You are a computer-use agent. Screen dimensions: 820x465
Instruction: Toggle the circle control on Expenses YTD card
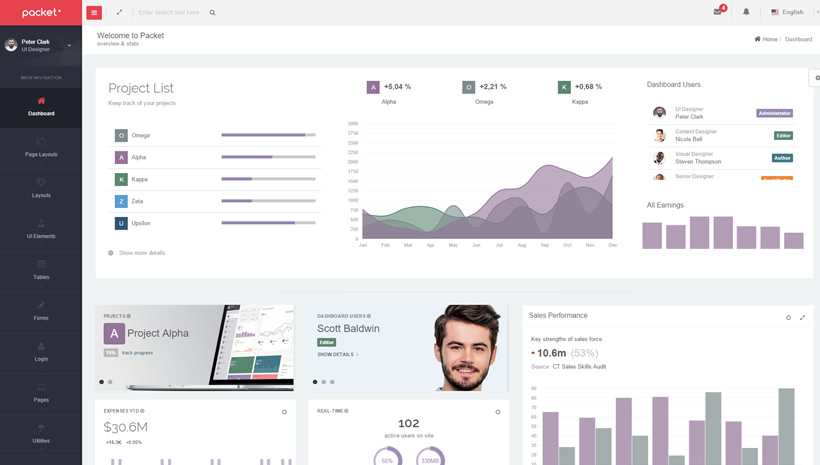[284, 412]
